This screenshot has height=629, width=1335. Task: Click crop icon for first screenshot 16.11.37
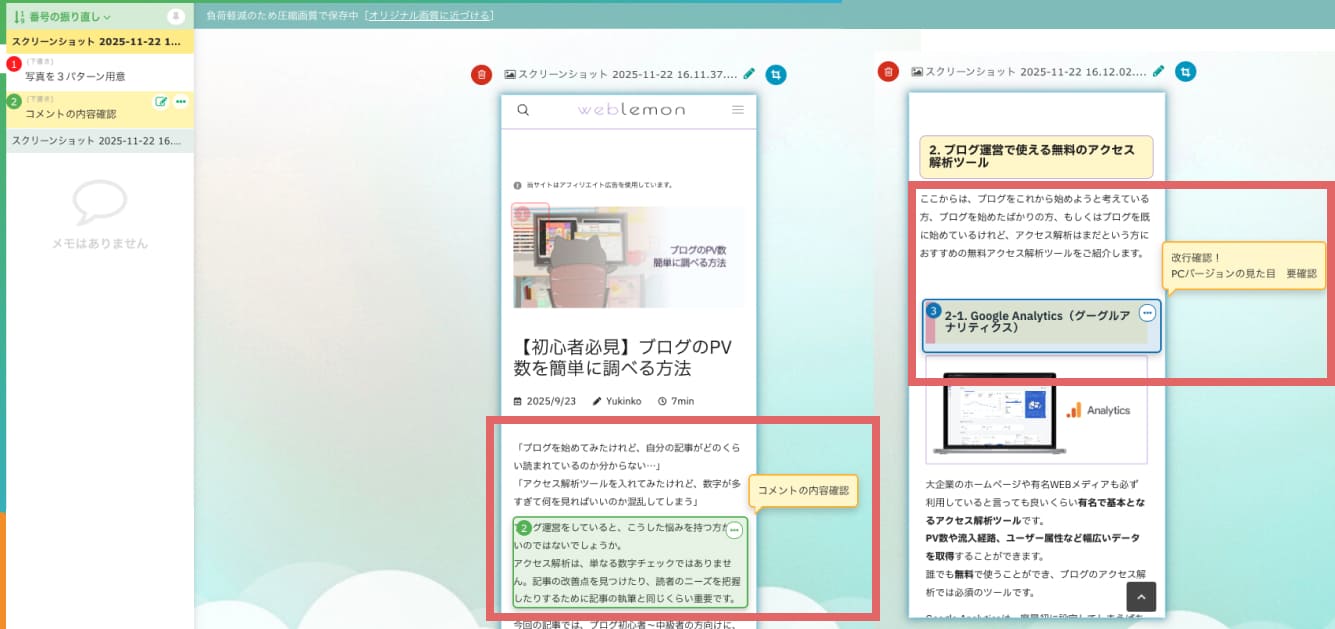(x=776, y=75)
